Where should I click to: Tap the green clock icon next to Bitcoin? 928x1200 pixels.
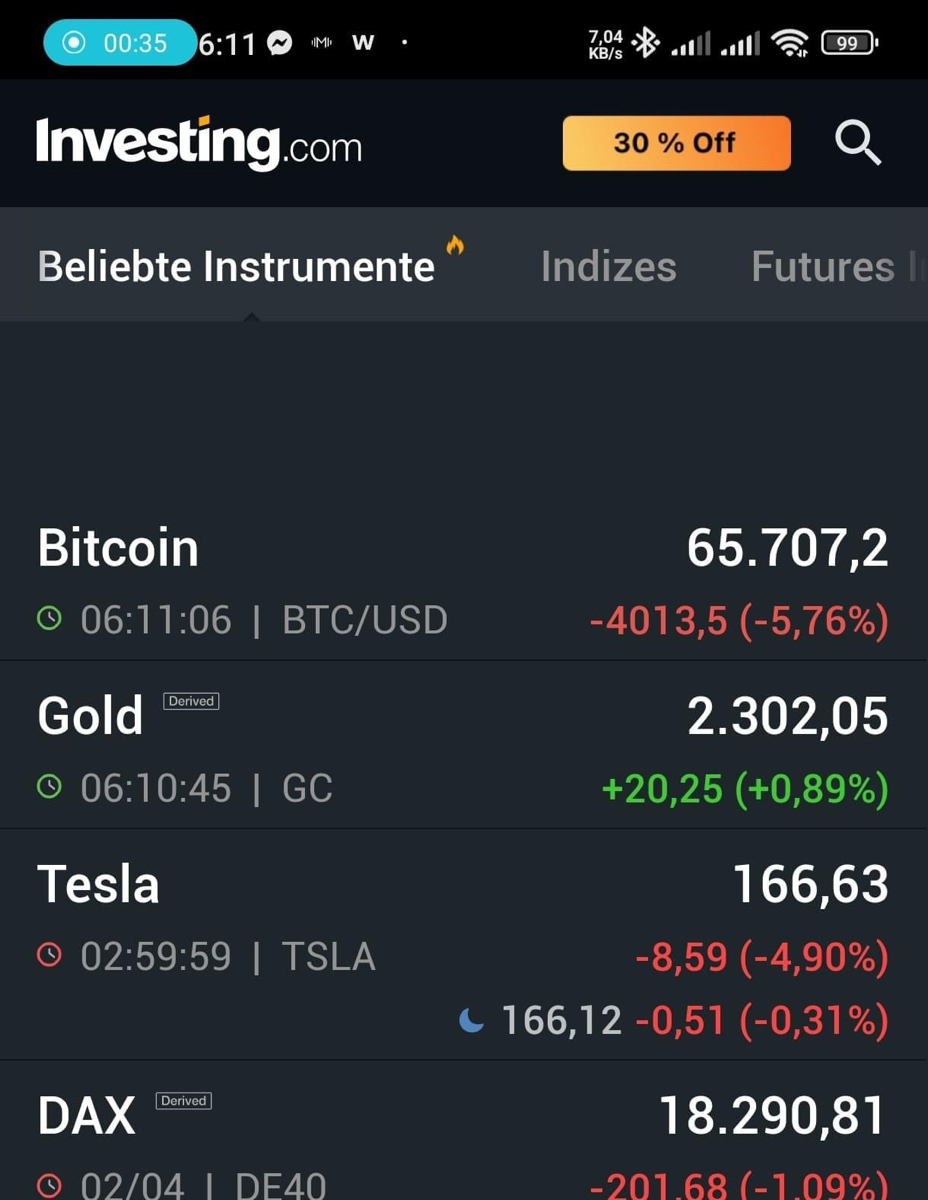[49, 620]
